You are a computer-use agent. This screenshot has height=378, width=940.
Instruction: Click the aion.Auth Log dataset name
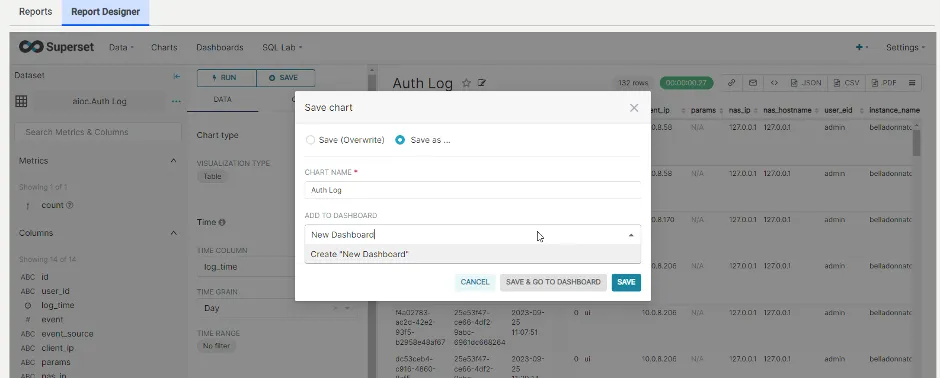pyautogui.click(x=99, y=101)
